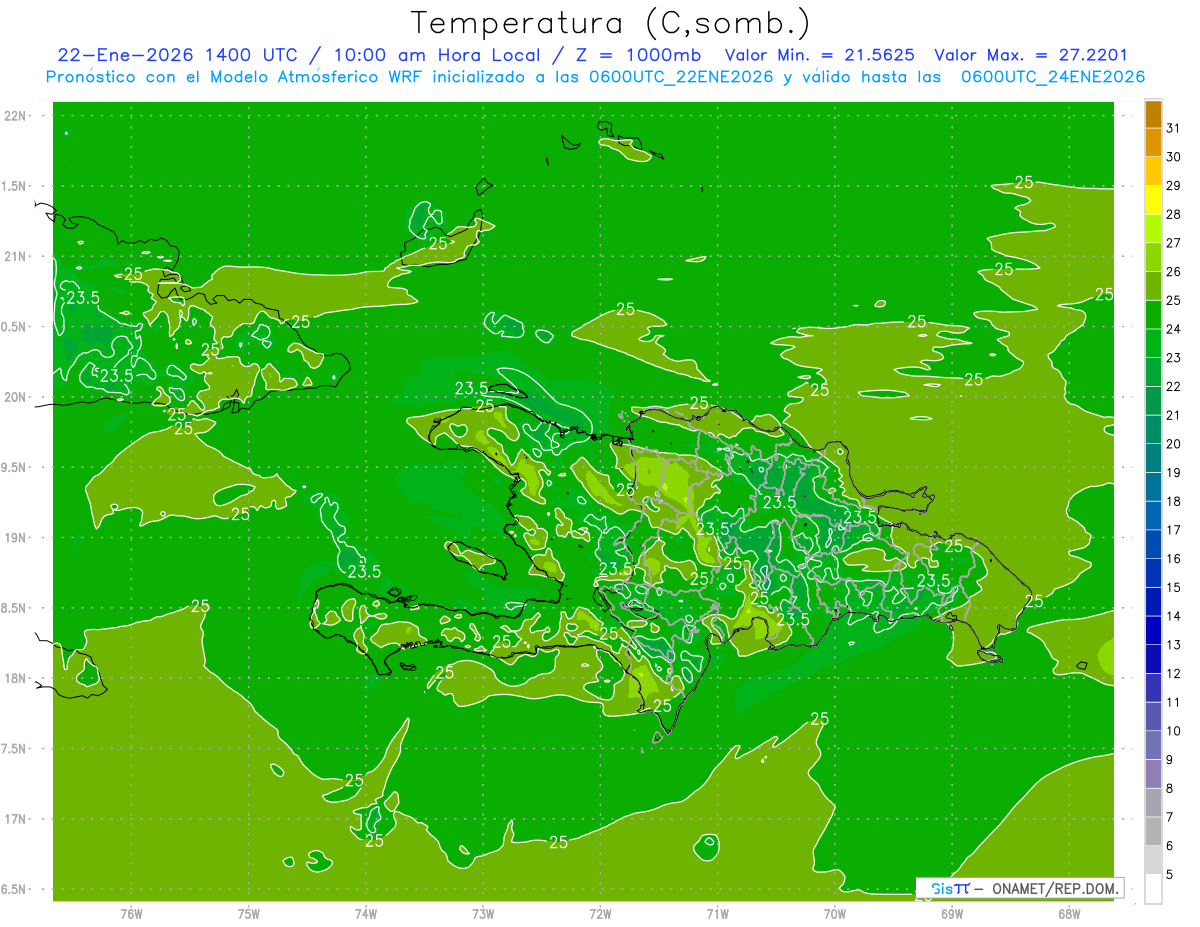Click the 73W longitude axis label
This screenshot has height=927, width=1200.
pyautogui.click(x=483, y=914)
